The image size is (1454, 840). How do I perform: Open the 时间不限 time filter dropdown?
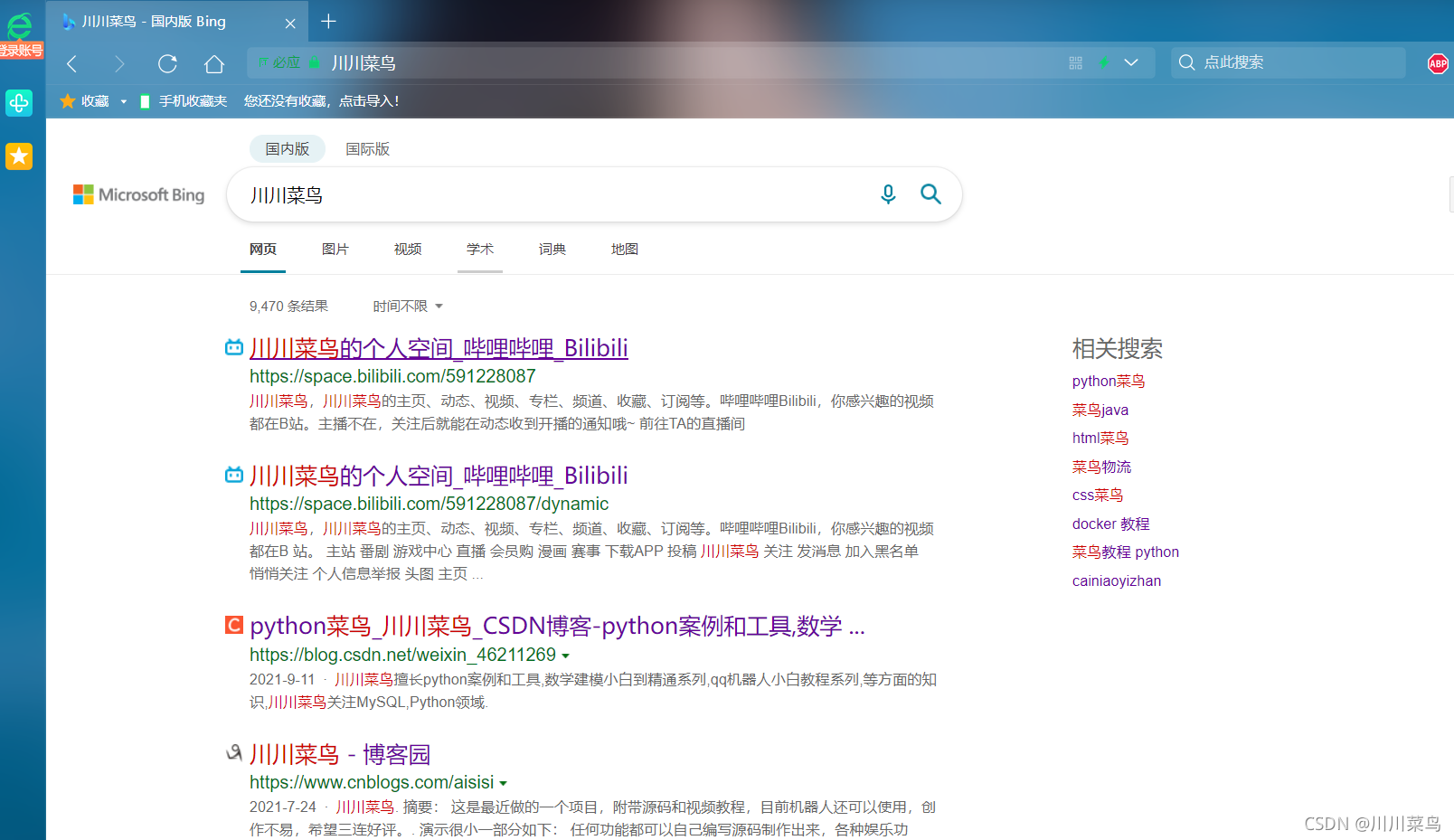coord(408,307)
